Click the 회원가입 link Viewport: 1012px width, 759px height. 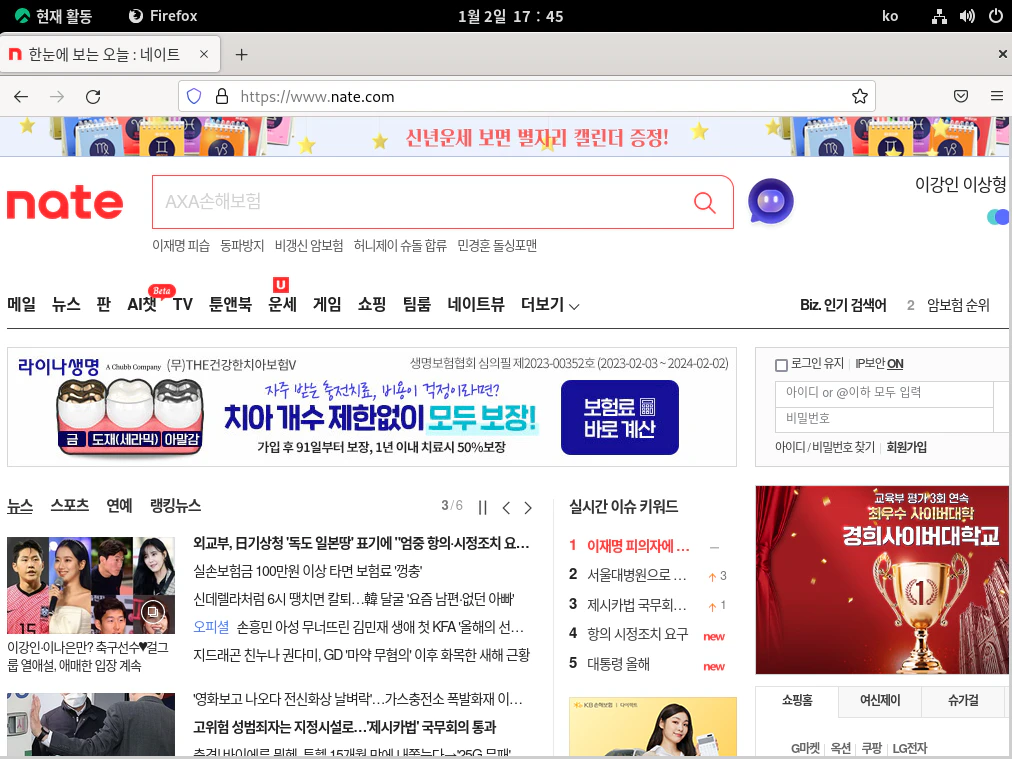(906, 447)
